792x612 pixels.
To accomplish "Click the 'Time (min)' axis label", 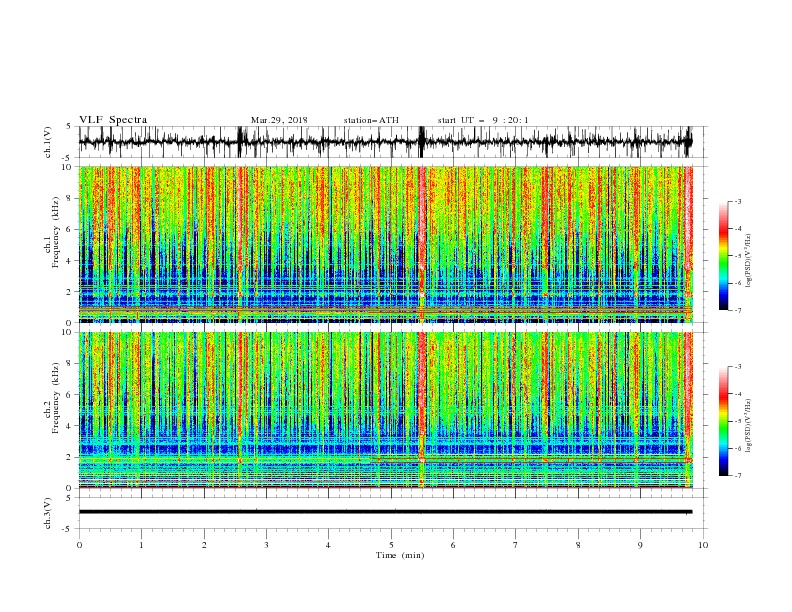I will [400, 555].
